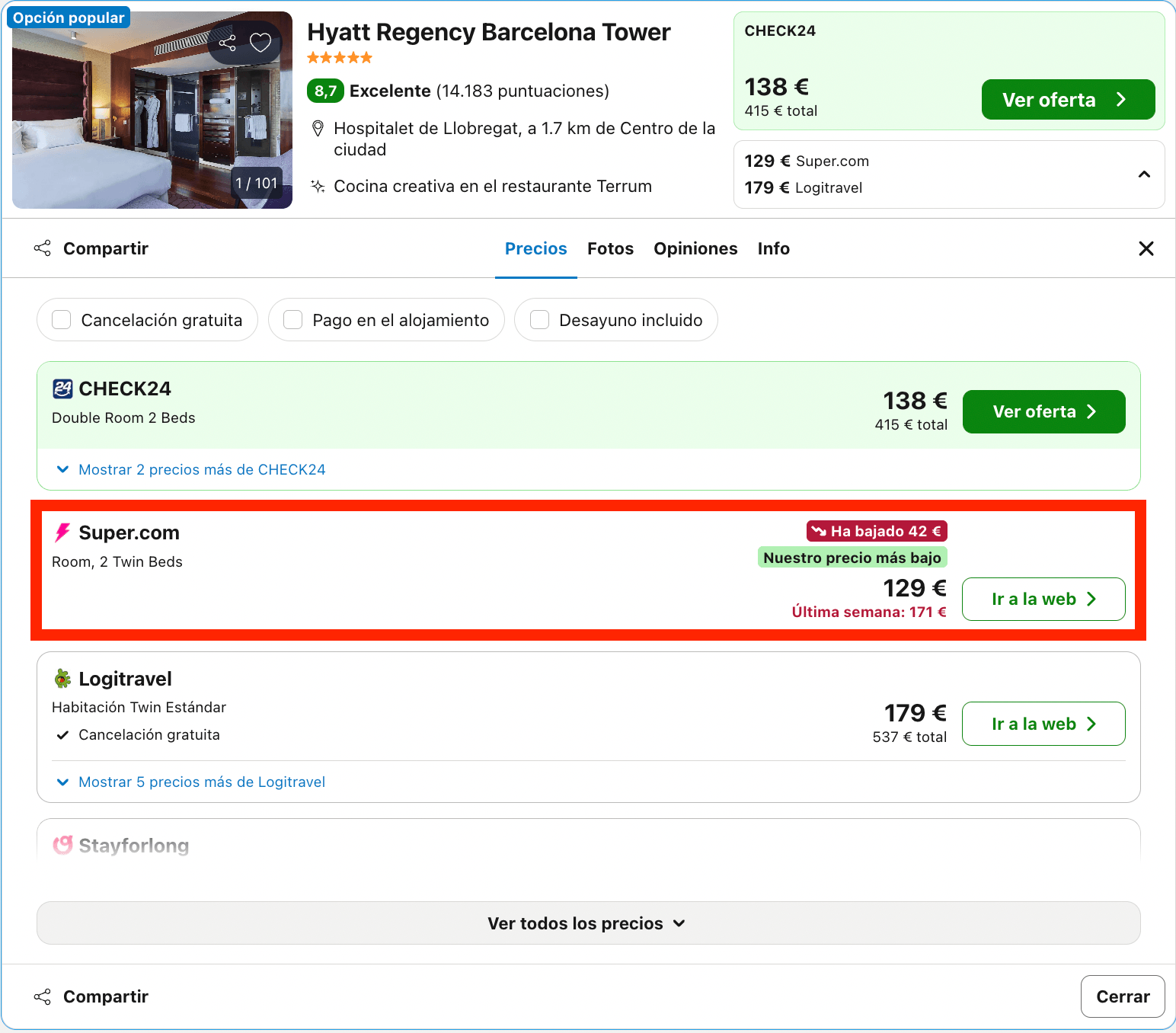Image resolution: width=1176 pixels, height=1033 pixels.
Task: Click bottom Compartir share button
Action: pyautogui.click(x=91, y=996)
